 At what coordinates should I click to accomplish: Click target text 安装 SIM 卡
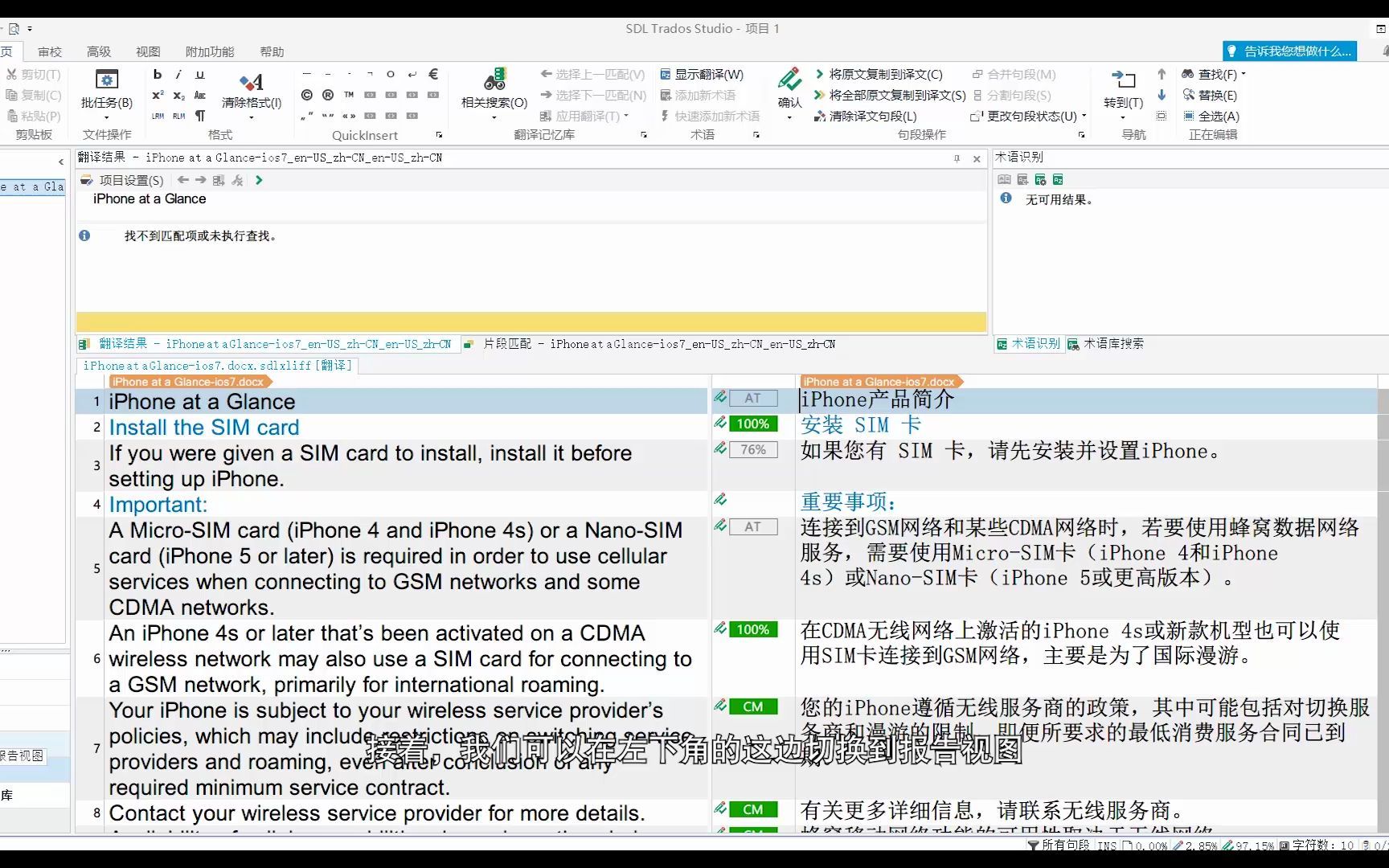861,425
